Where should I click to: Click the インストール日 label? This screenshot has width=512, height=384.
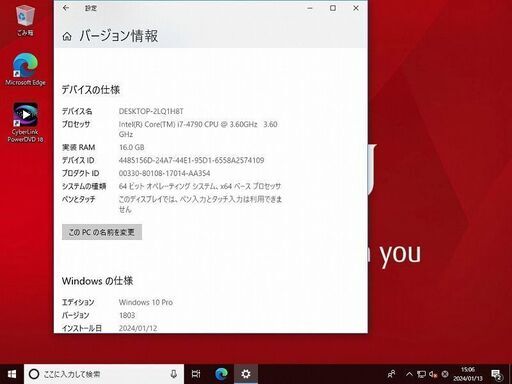coord(82,328)
